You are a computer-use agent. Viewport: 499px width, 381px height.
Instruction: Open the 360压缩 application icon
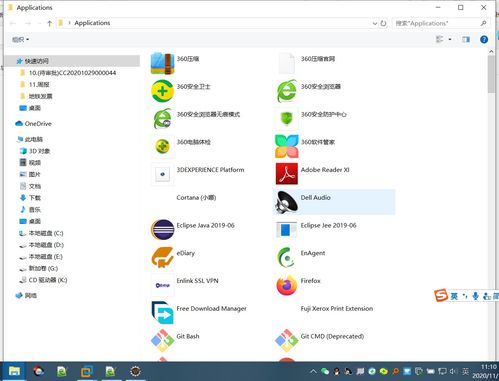coord(162,63)
